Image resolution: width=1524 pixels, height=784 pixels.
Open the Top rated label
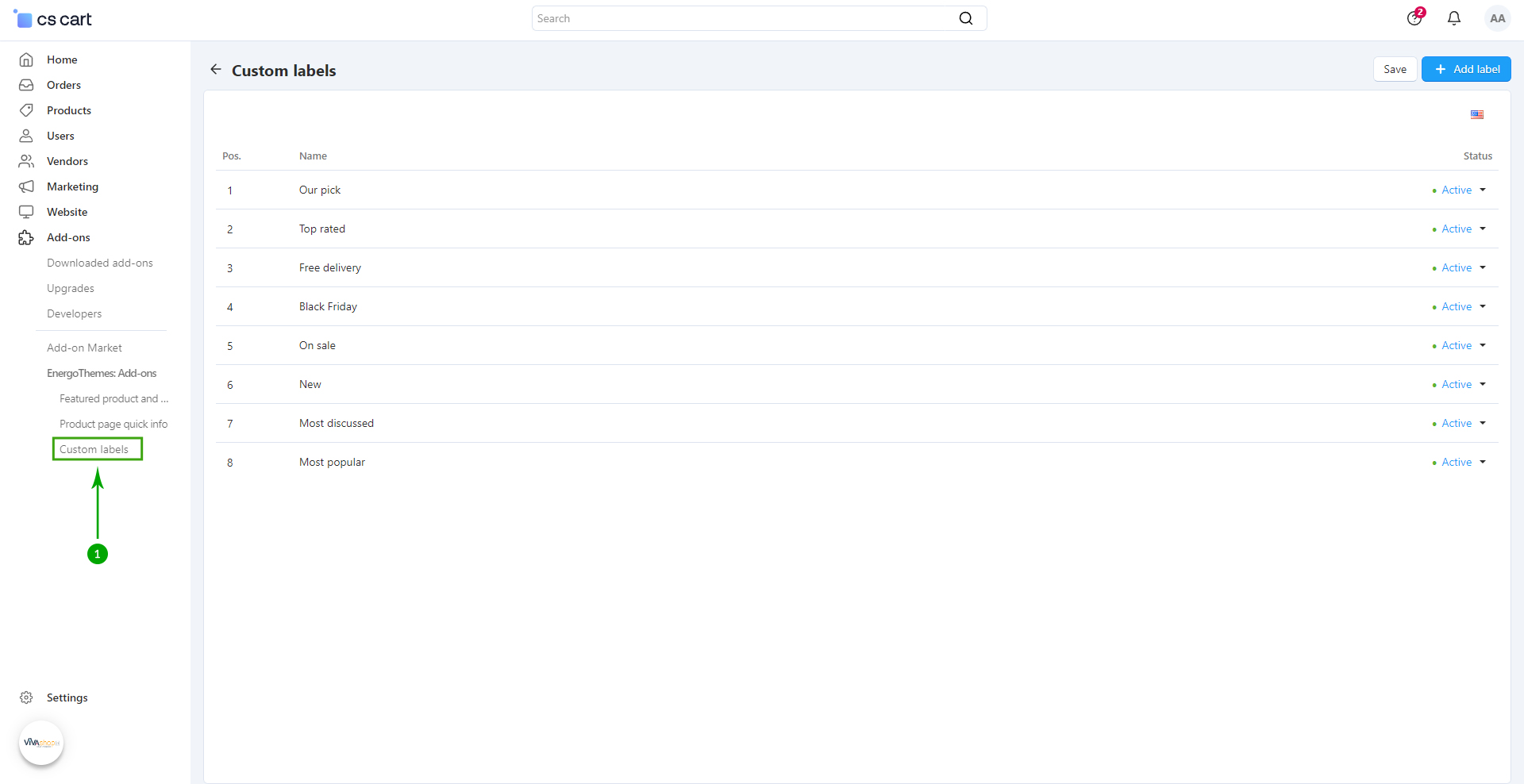(x=322, y=229)
